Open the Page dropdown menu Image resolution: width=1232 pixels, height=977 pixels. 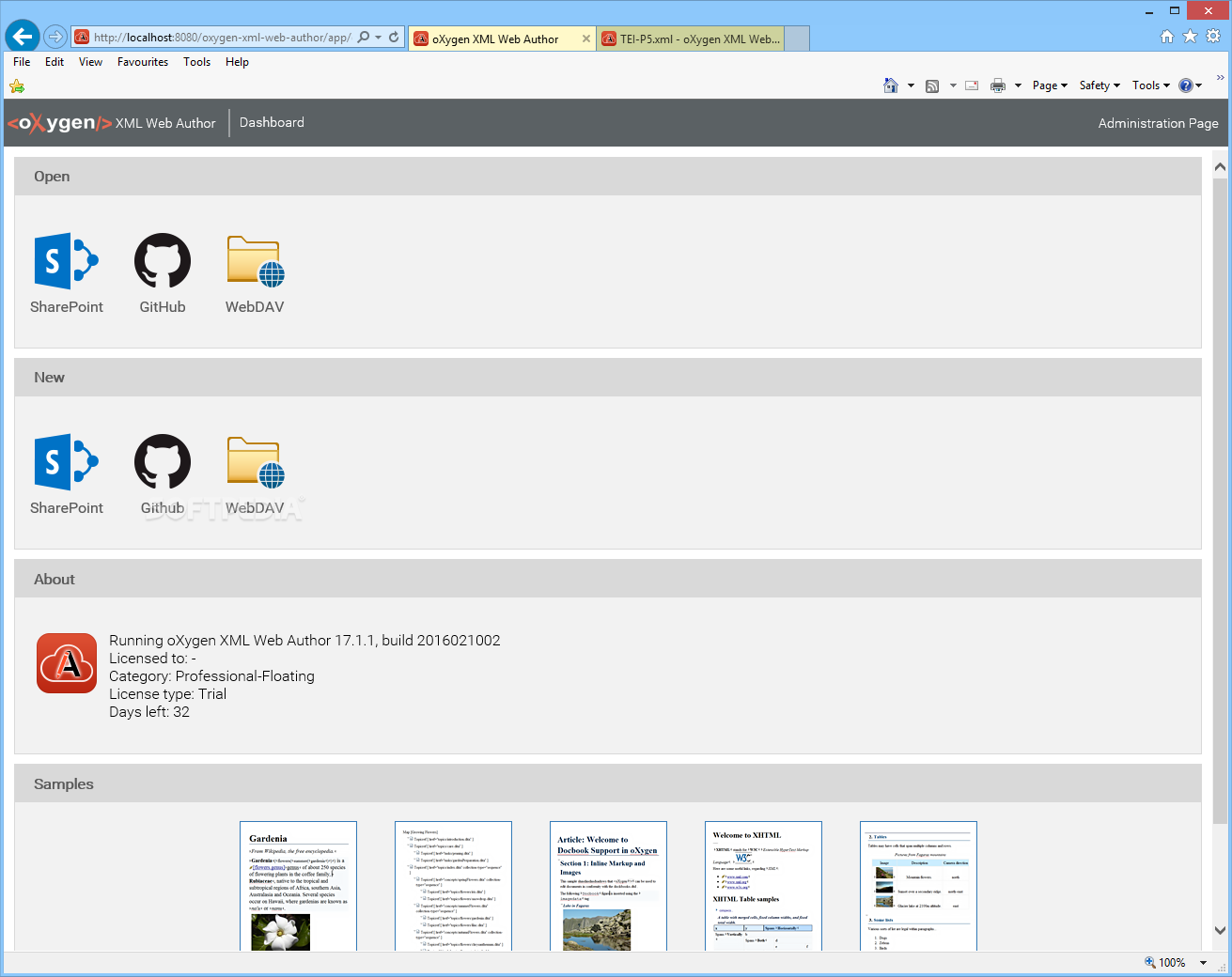pos(1050,85)
